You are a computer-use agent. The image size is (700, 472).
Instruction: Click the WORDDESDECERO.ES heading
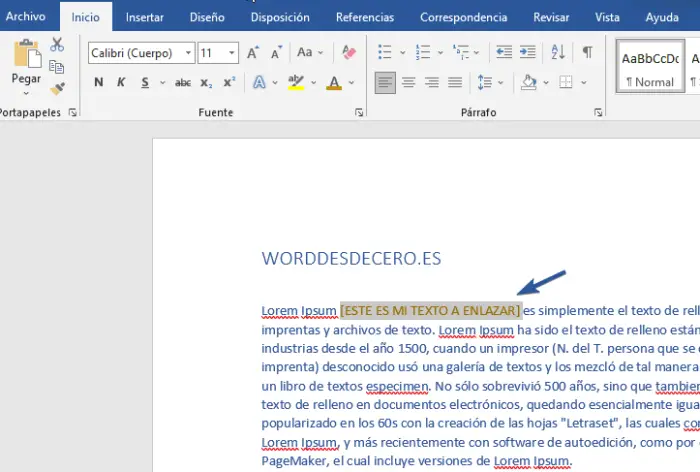click(x=351, y=259)
